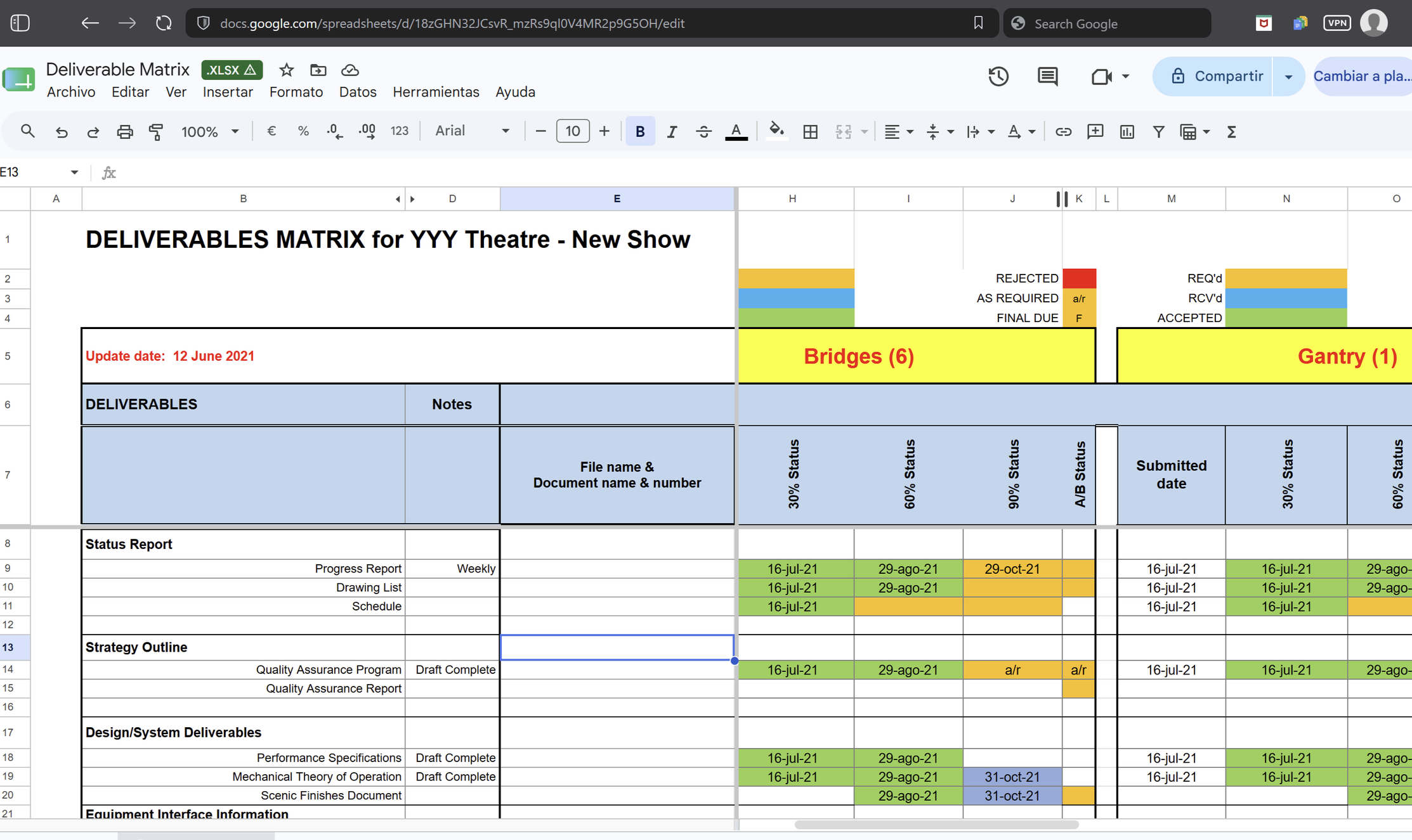Viewport: 1412px width, 840px height.
Task: Open the Formato menu
Action: coord(296,92)
